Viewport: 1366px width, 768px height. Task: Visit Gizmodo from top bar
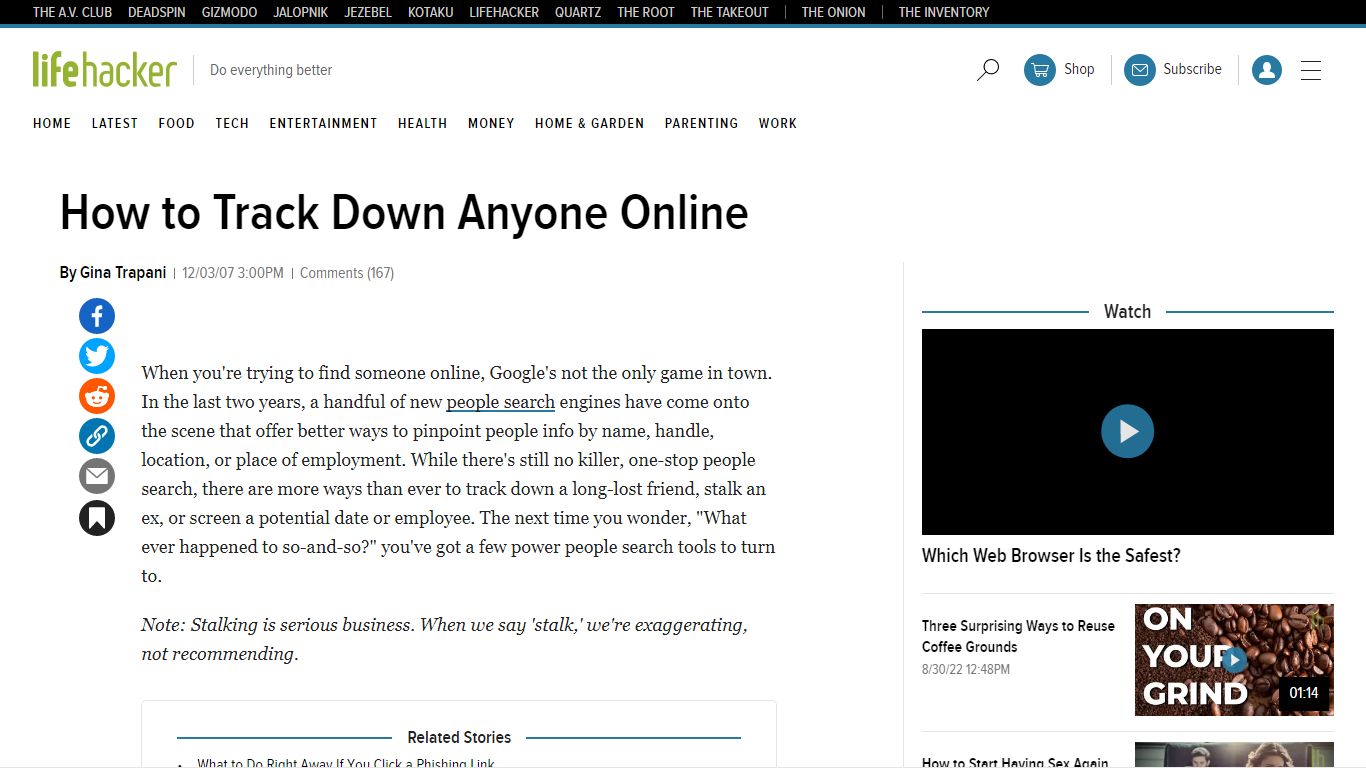pos(229,12)
